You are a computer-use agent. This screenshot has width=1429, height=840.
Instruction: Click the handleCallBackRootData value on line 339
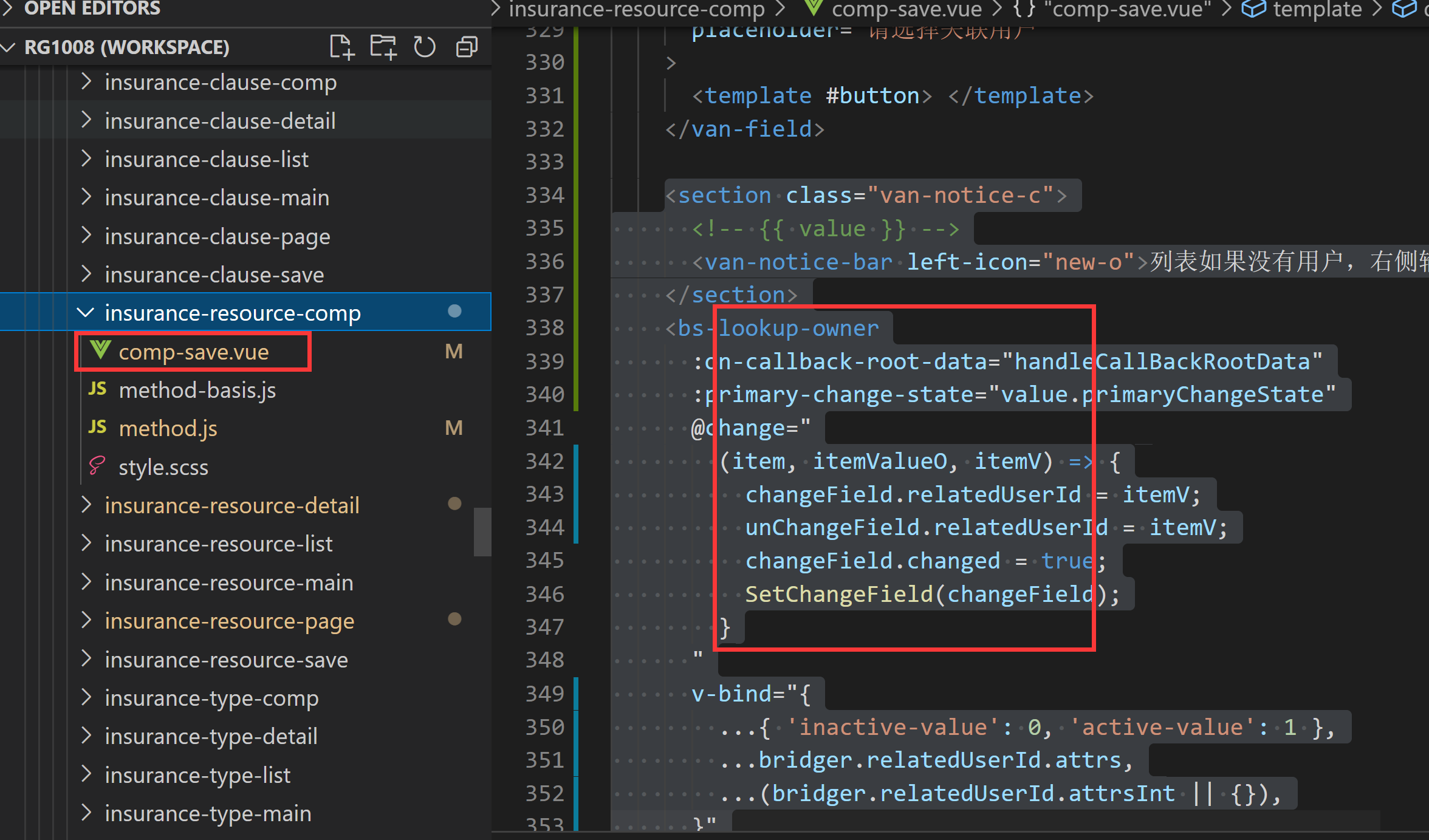tap(1162, 361)
